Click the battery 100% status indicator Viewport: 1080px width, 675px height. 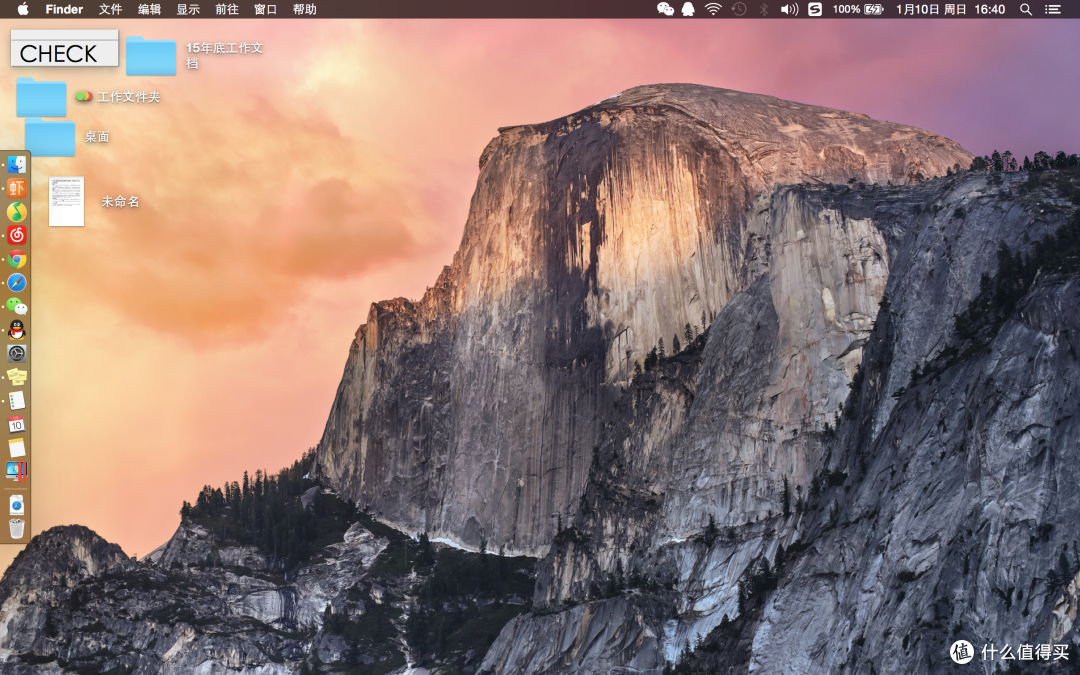pyautogui.click(x=858, y=9)
